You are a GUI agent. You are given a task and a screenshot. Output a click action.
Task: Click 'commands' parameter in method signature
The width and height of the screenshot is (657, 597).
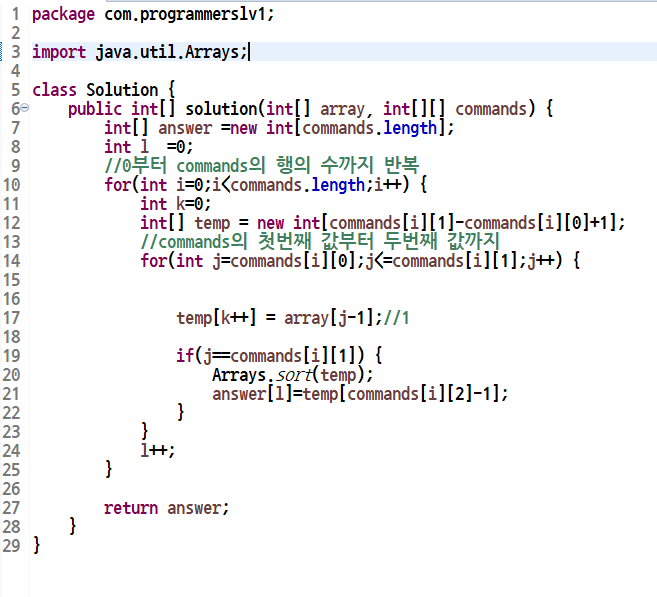[491, 109]
